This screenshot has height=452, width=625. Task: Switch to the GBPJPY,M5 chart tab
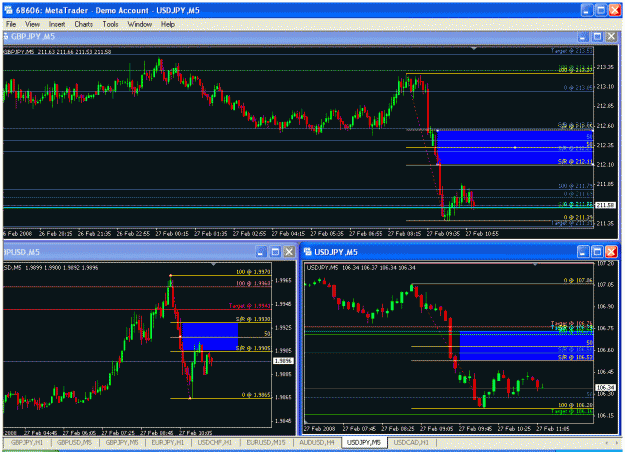click(x=122, y=442)
